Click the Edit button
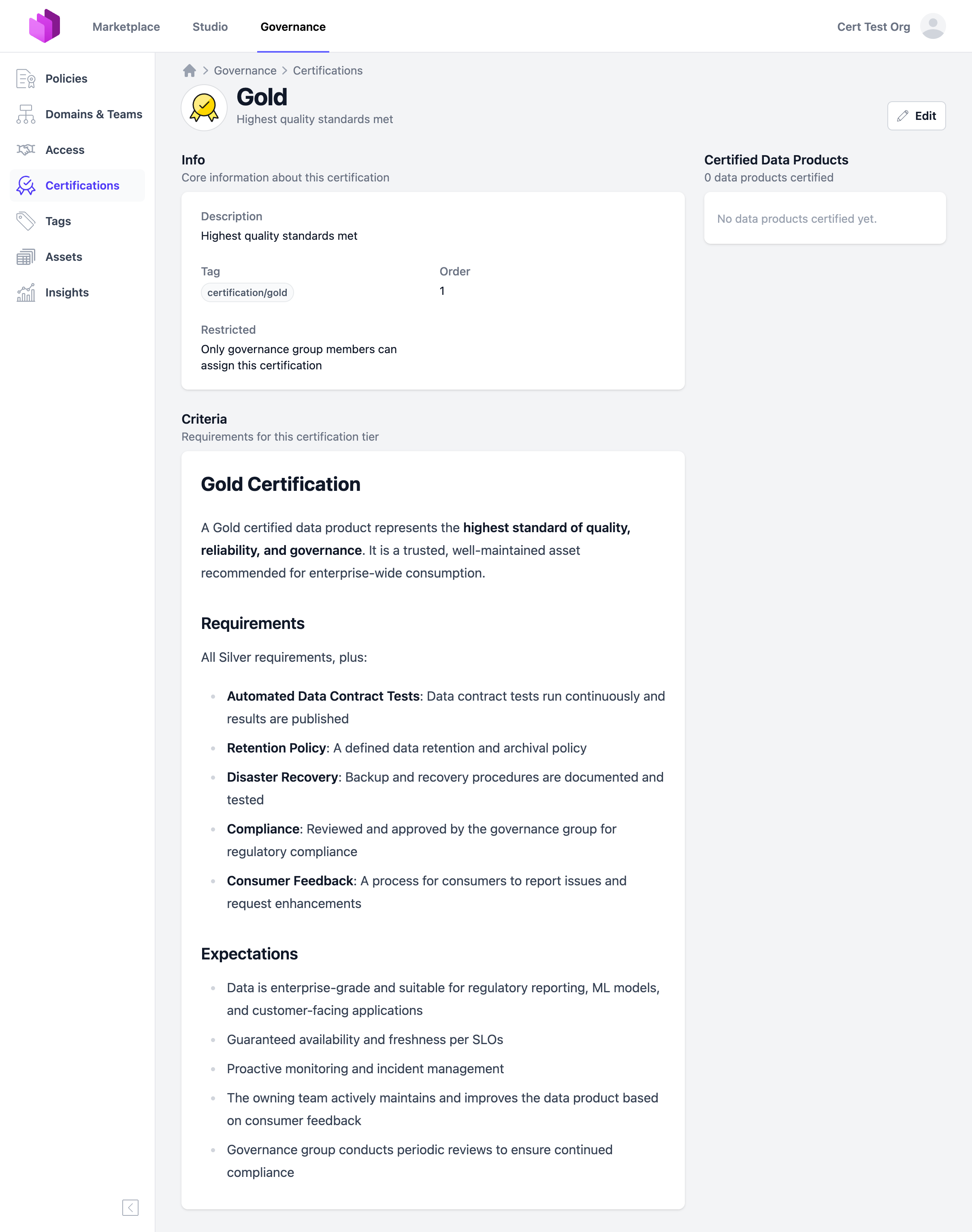This screenshot has height=1232, width=972. click(x=916, y=115)
